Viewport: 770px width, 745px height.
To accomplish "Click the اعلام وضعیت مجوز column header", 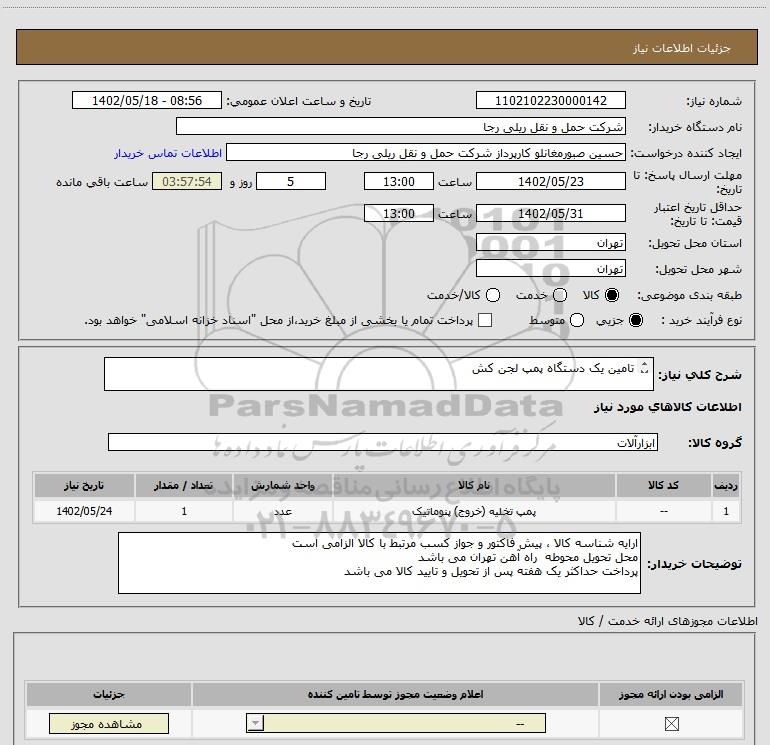I will click(395, 694).
